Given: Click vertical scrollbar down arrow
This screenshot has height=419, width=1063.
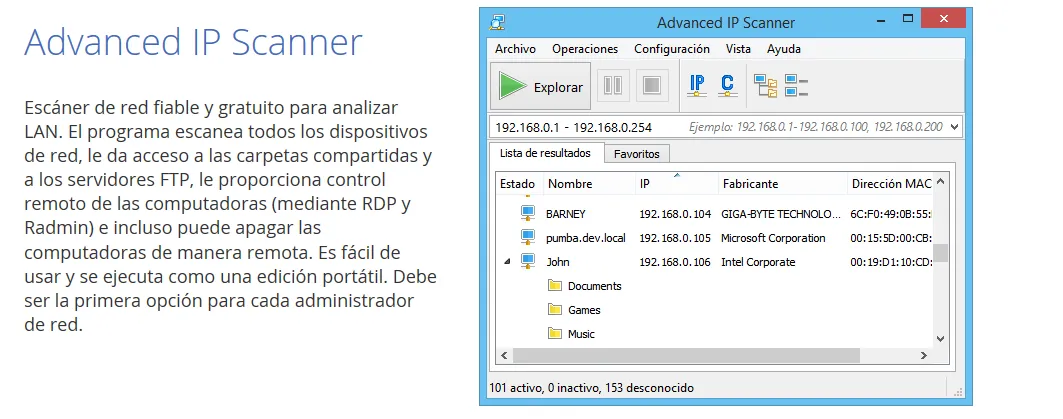Looking at the screenshot, I should [x=940, y=338].
